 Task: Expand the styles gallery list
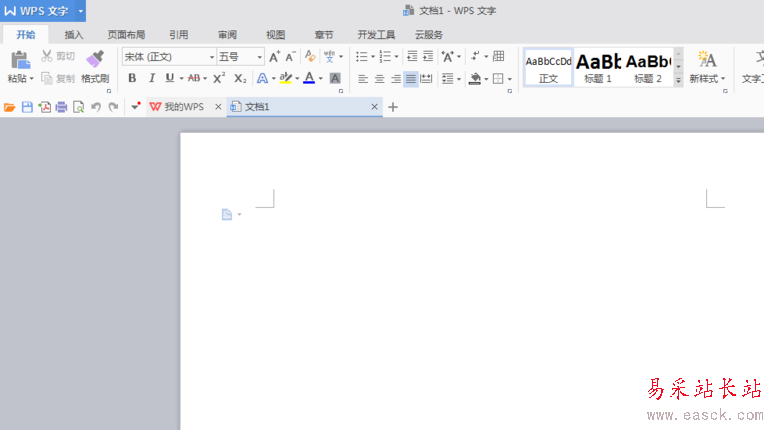[x=678, y=80]
